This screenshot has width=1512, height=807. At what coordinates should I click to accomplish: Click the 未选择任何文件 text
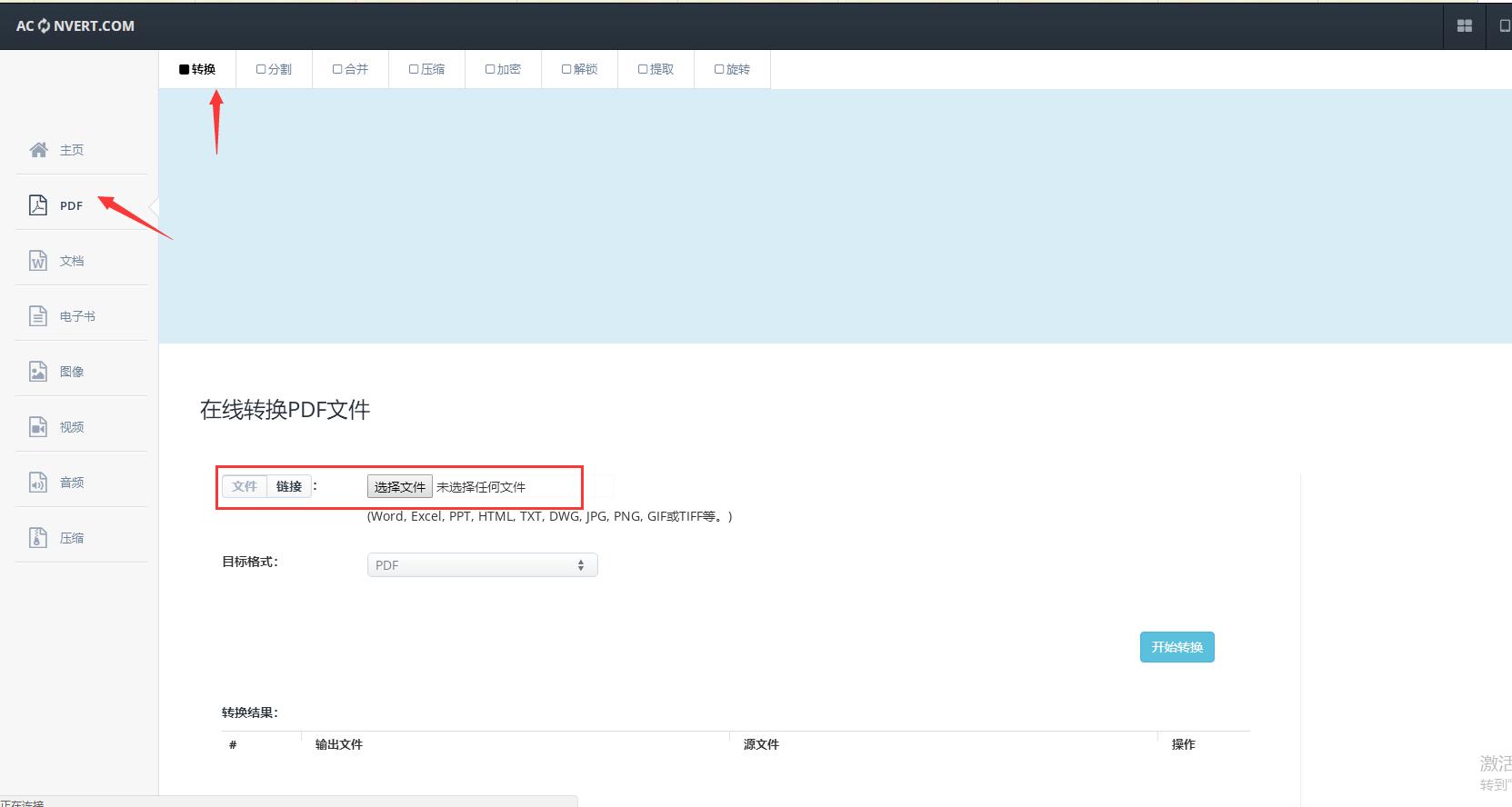(481, 487)
